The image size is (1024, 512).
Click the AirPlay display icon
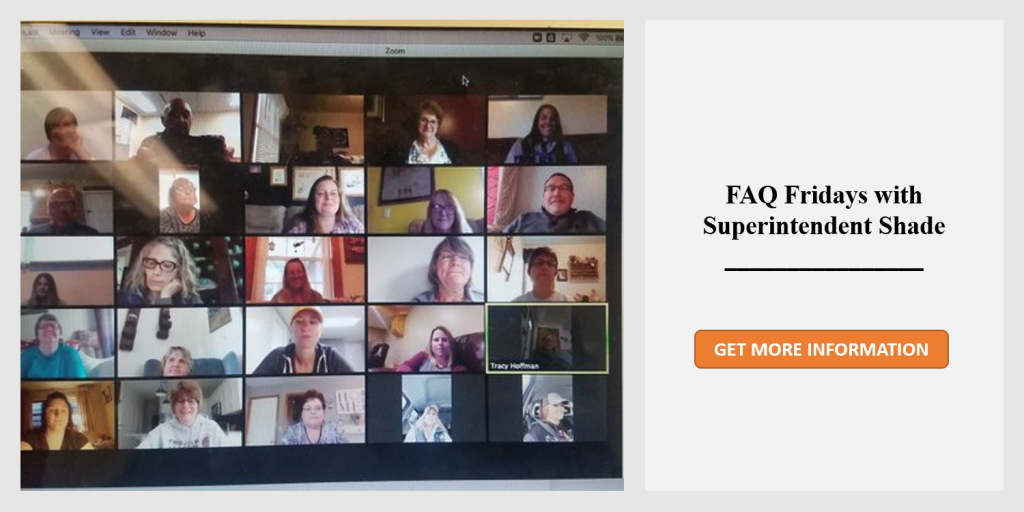[566, 38]
